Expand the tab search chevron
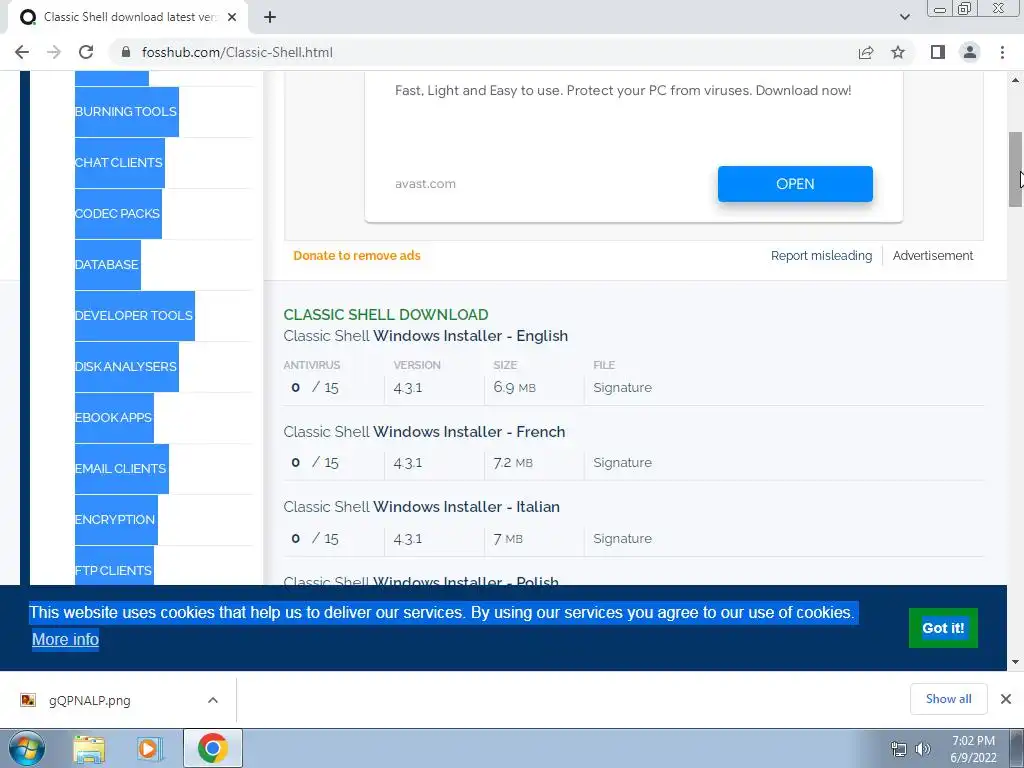The height and width of the screenshot is (768, 1024). click(904, 18)
